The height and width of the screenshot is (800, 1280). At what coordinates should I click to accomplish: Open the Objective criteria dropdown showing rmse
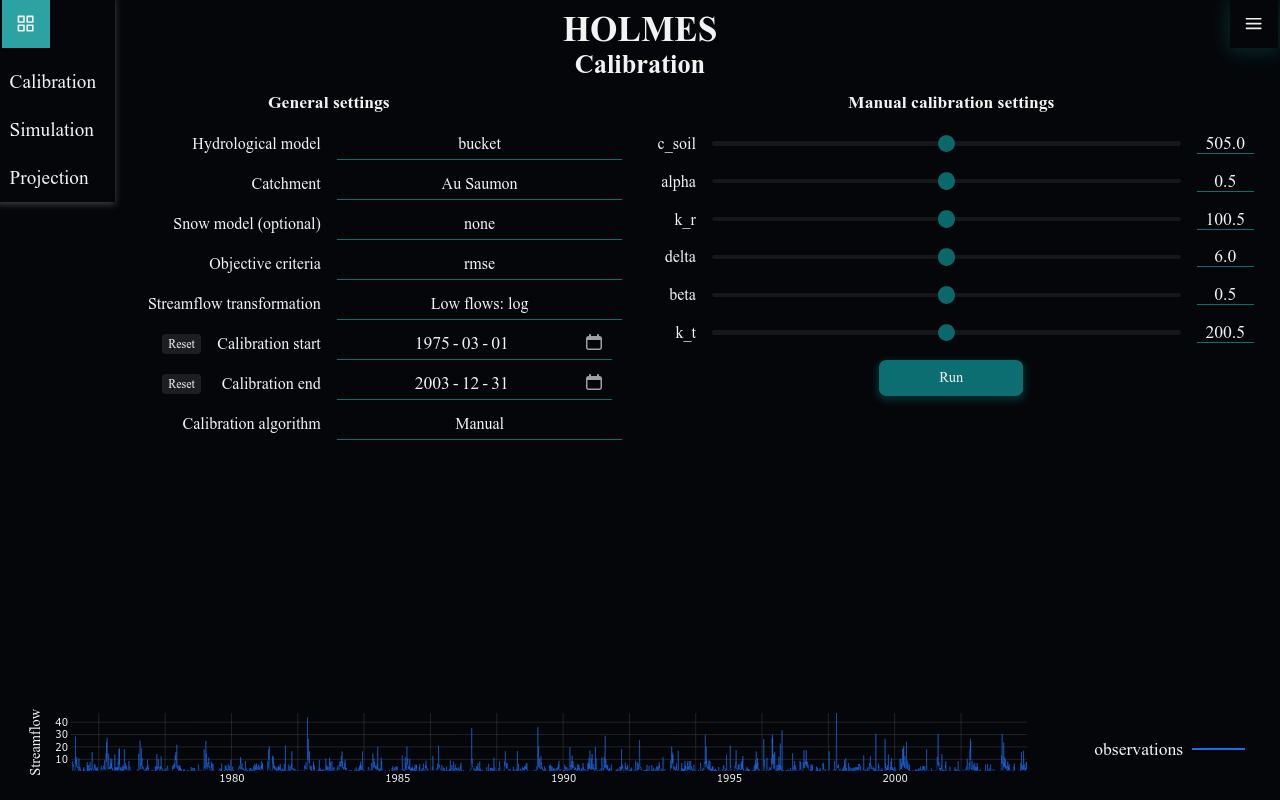click(x=479, y=263)
